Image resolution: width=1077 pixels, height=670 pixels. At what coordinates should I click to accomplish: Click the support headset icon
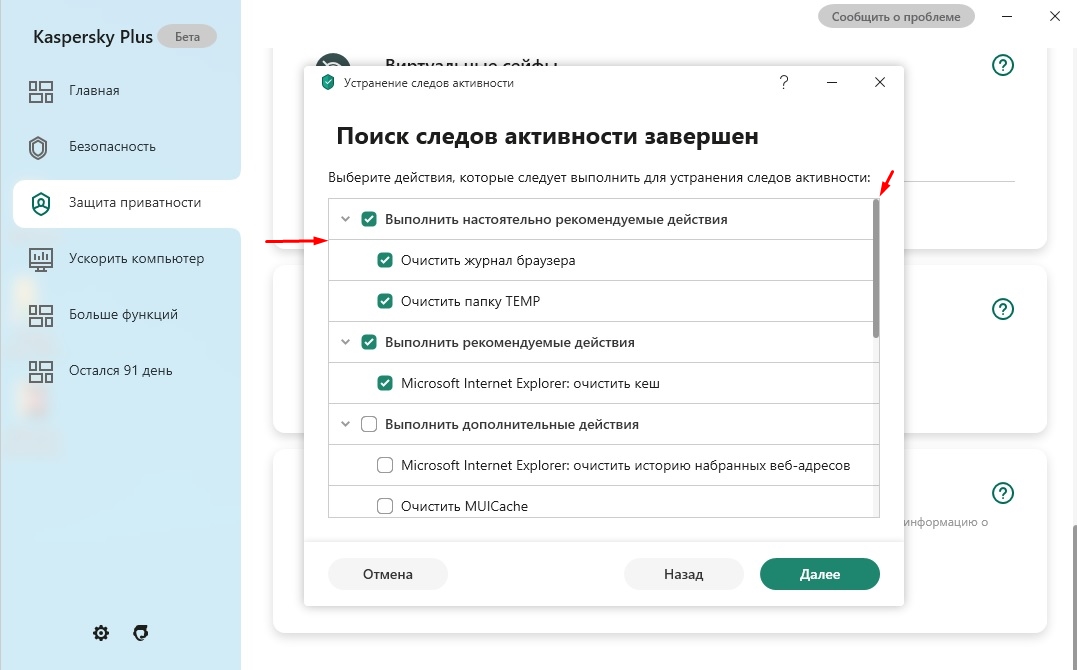[x=141, y=633]
